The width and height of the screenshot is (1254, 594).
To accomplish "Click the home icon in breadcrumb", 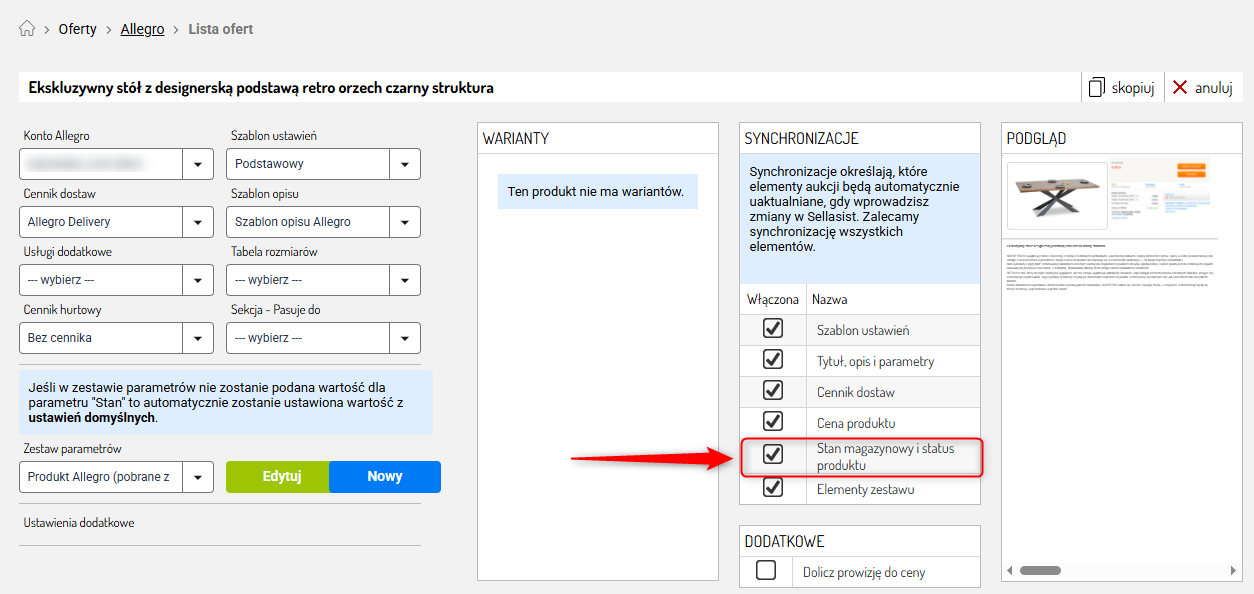I will point(27,29).
